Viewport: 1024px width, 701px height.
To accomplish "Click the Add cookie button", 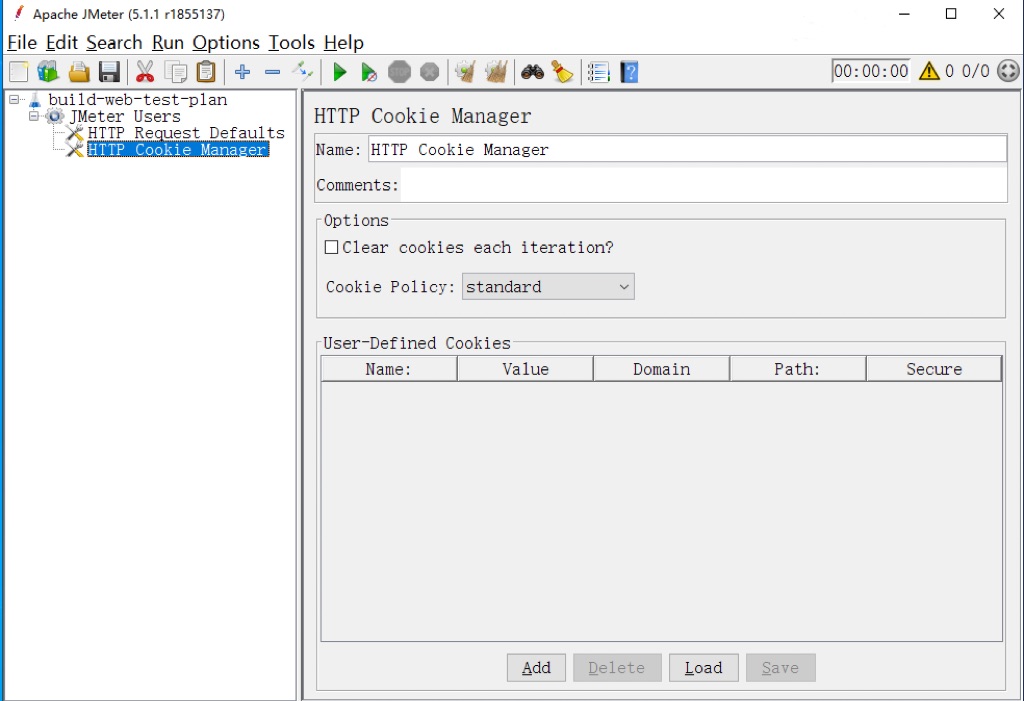I will tap(536, 668).
